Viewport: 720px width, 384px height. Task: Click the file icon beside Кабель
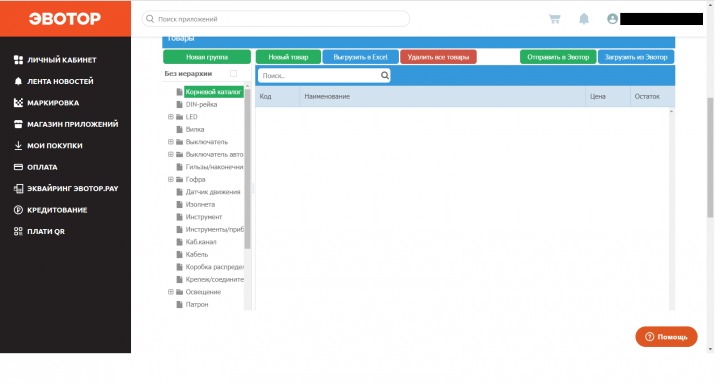[x=180, y=254]
